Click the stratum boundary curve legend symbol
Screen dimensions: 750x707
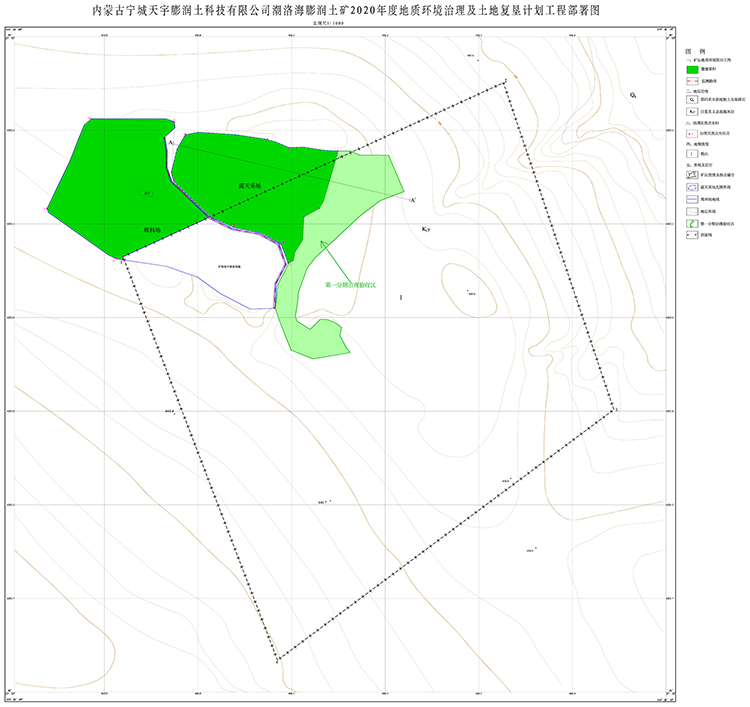(x=692, y=211)
